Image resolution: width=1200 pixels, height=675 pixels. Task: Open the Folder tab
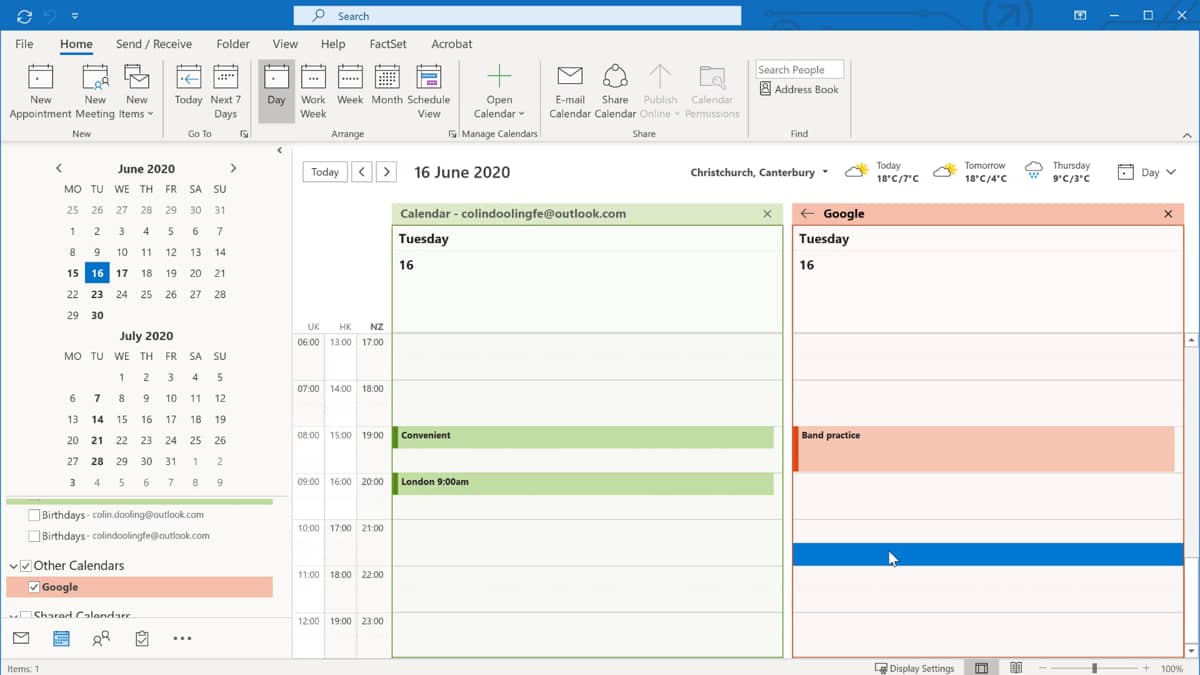pos(233,44)
